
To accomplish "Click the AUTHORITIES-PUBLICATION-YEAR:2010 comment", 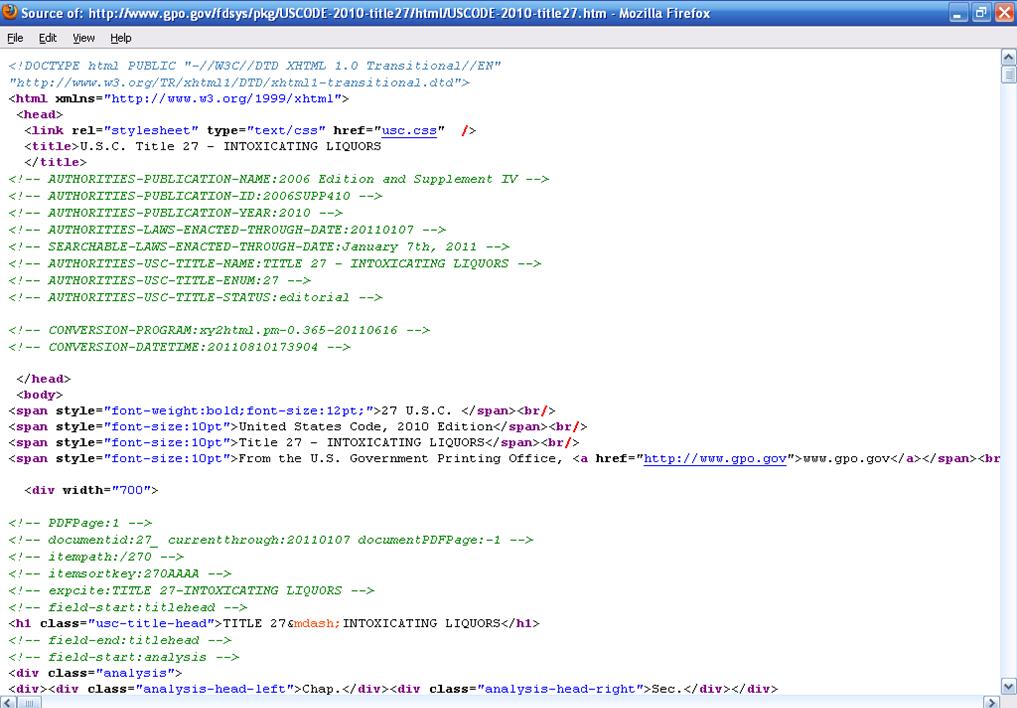I will coord(175,213).
